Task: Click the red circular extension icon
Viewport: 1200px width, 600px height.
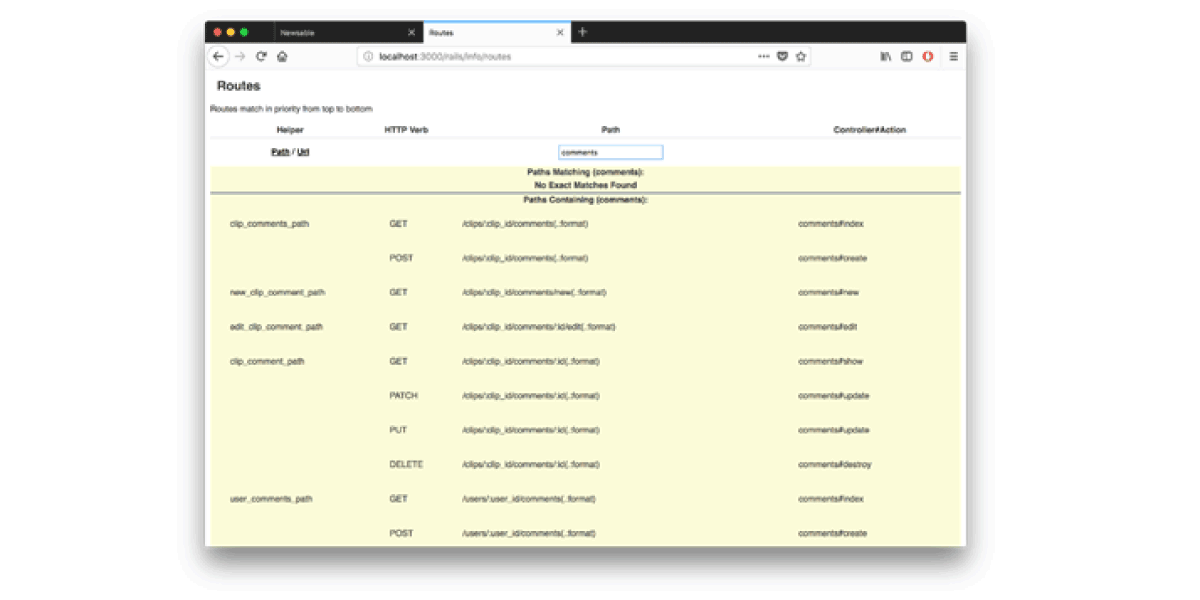Action: tap(928, 57)
